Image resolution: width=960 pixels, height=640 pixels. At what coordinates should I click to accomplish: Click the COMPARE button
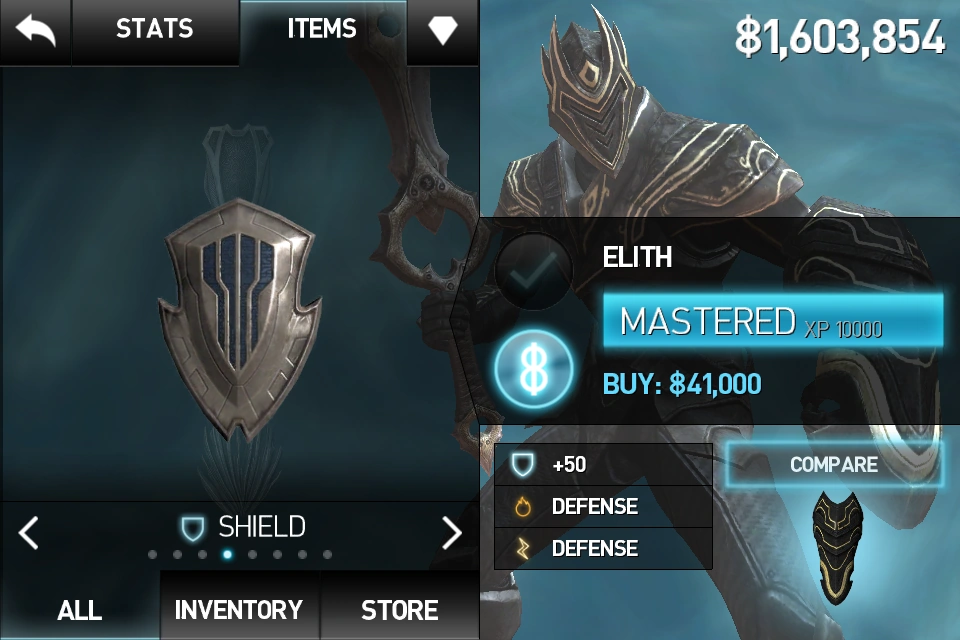pos(834,464)
